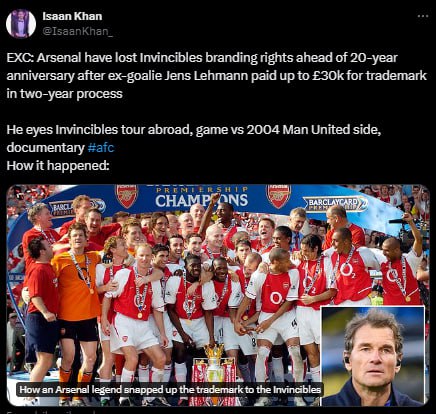436x414 pixels.
Task: Open the three-dot more options menu
Action: click(x=423, y=16)
